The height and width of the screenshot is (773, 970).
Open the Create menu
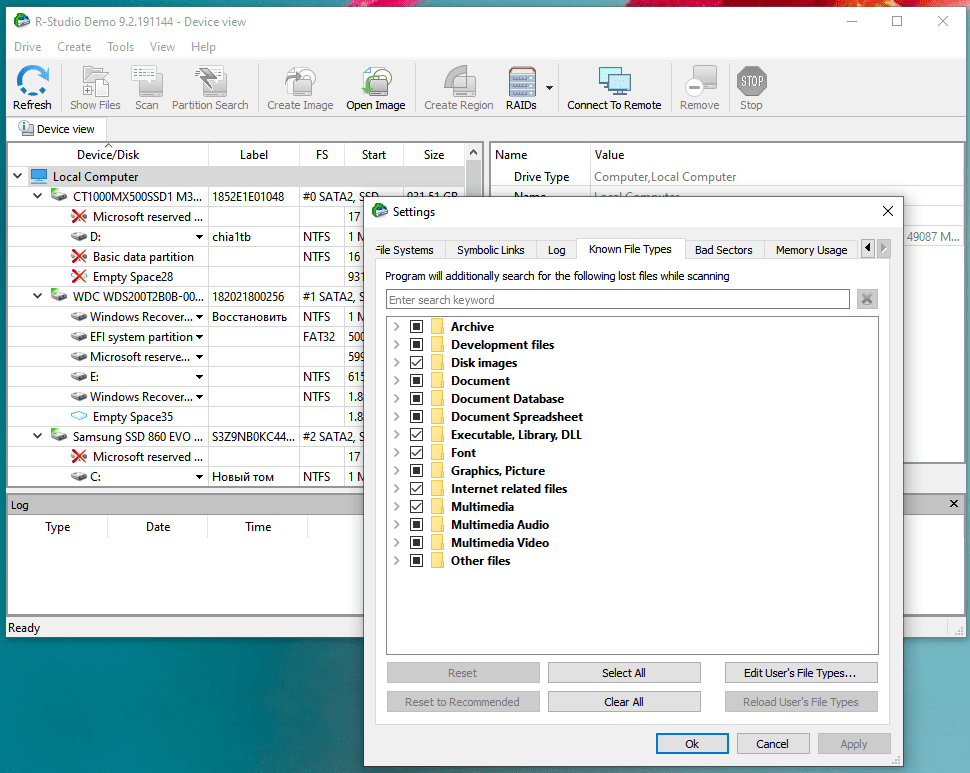tap(74, 47)
